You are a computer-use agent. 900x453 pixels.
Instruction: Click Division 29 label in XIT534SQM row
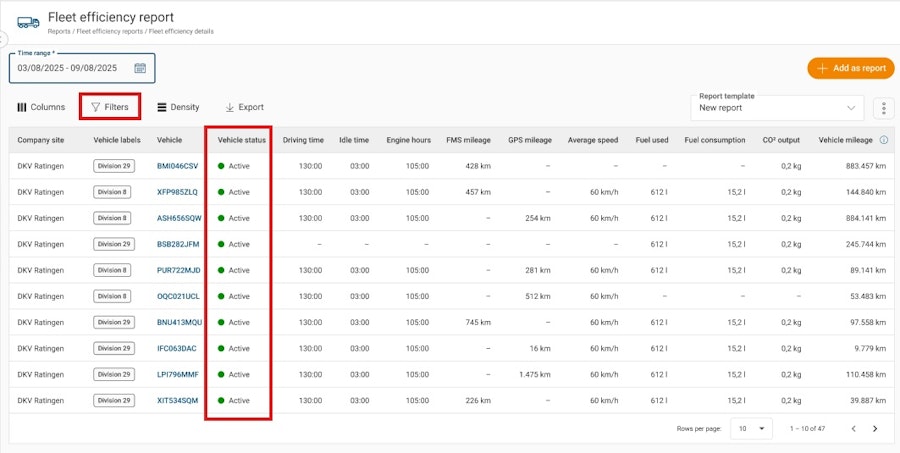tap(114, 400)
